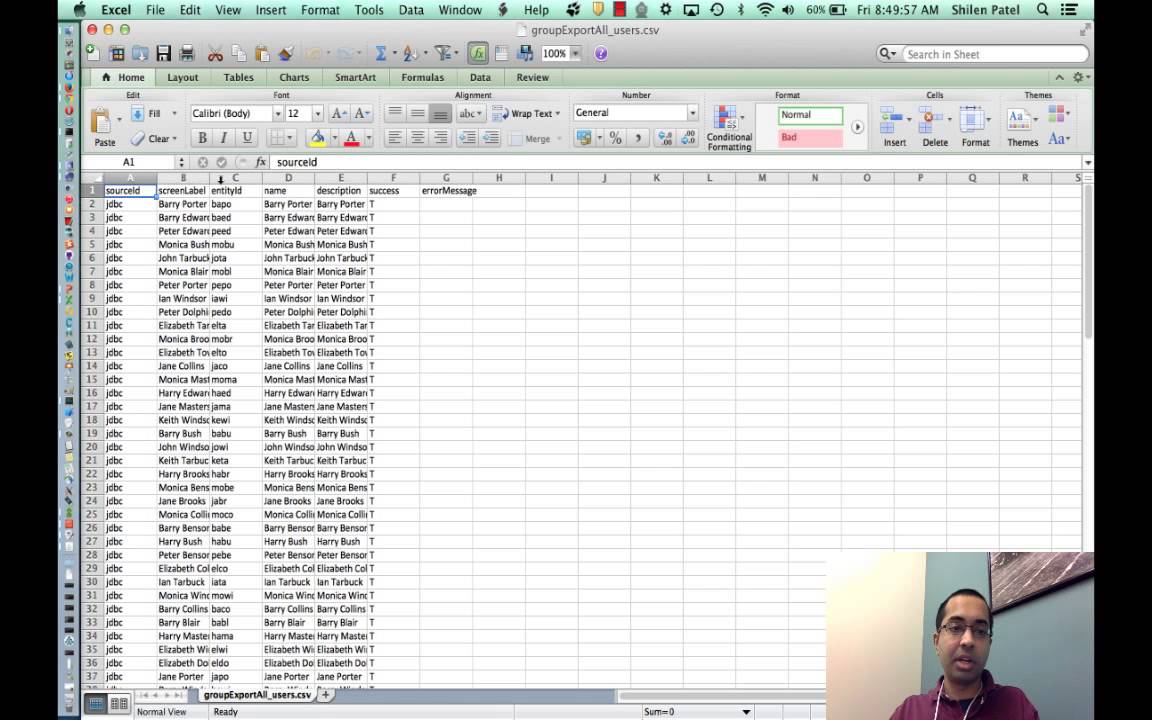Click the Increase Font Size icon

pos(339,113)
